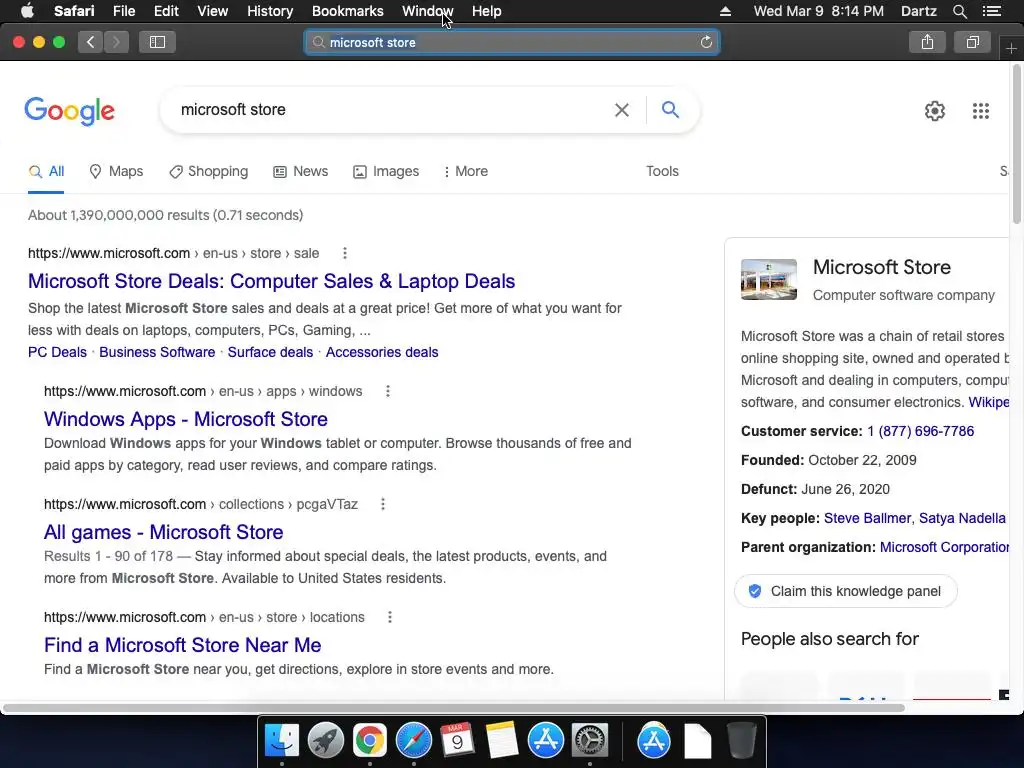Open the Google apps grid
This screenshot has width=1024, height=768.
(980, 111)
